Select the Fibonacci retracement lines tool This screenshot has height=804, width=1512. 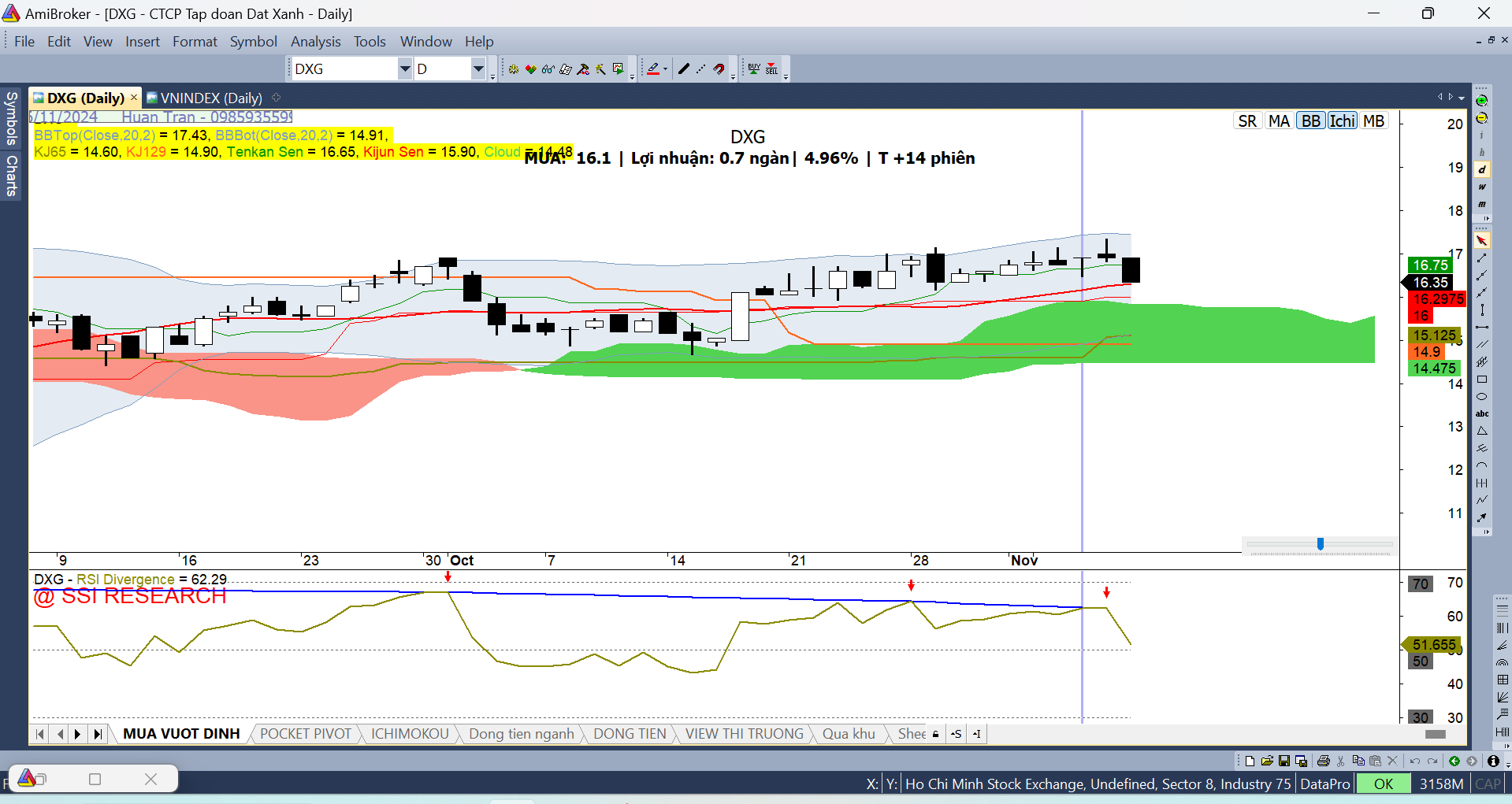tap(1503, 610)
